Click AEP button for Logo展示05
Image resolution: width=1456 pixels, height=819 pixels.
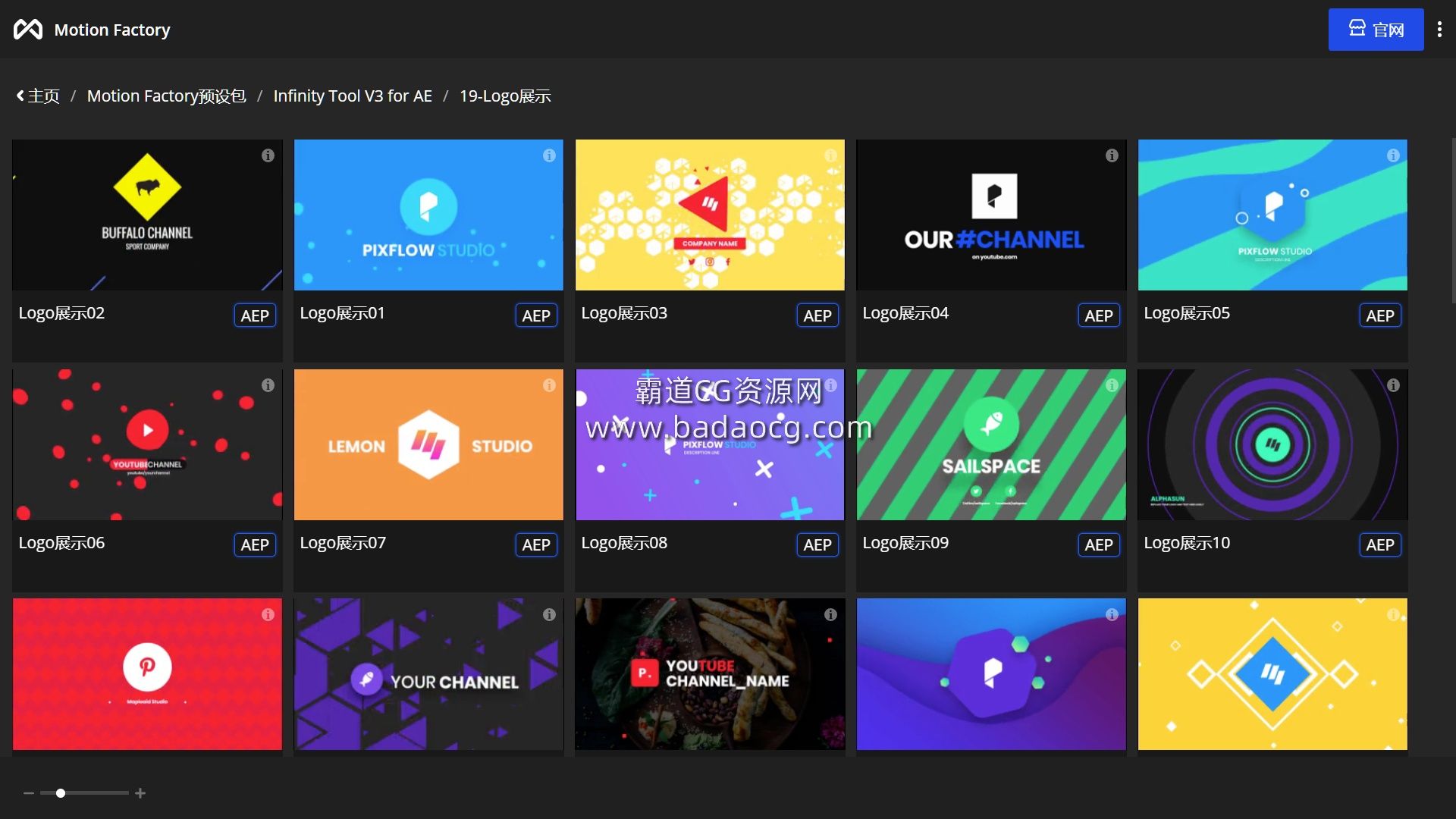pos(1380,315)
